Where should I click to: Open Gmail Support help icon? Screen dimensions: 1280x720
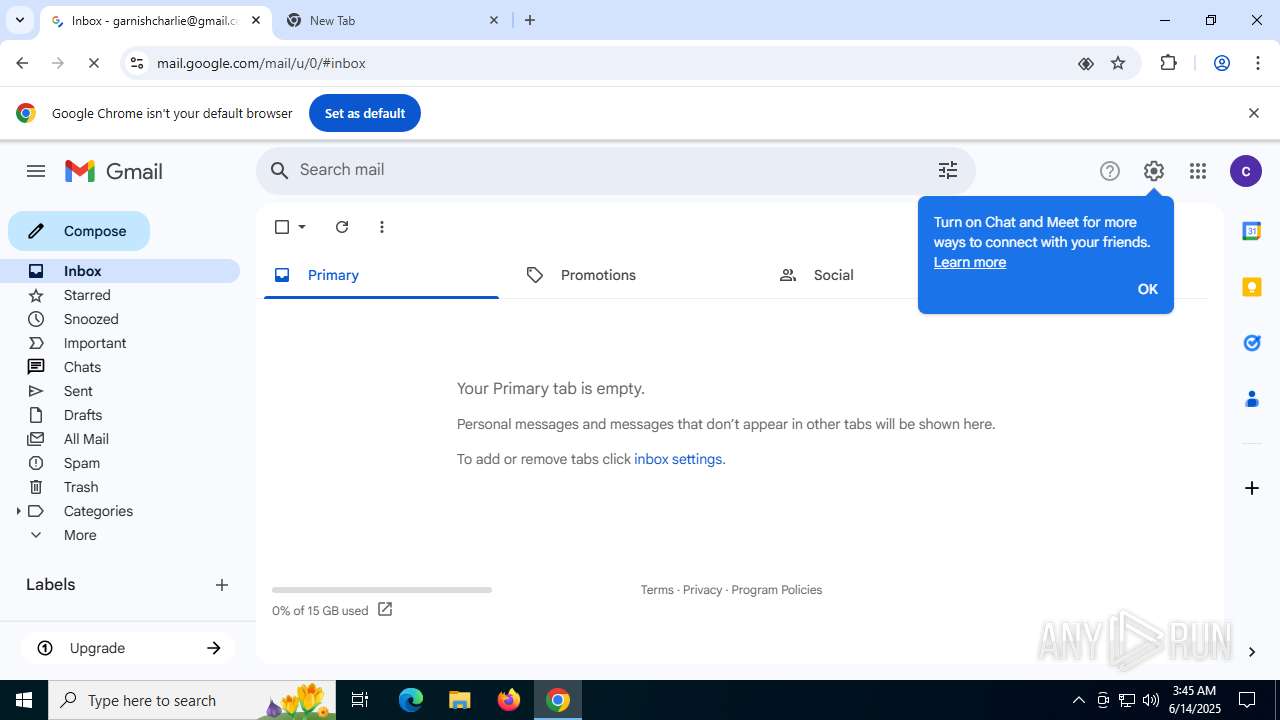tap(1110, 171)
